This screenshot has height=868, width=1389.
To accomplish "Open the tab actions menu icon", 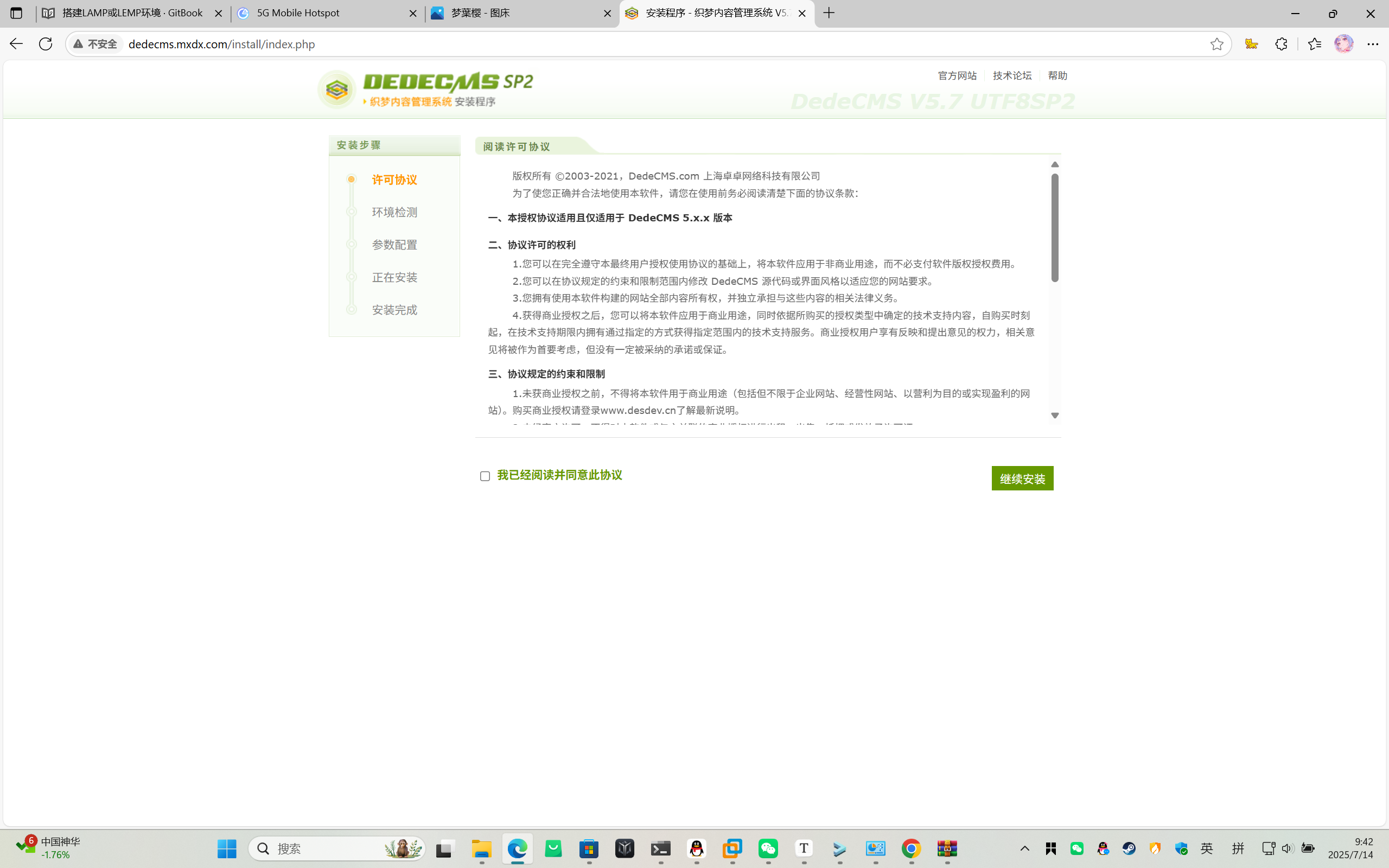I will 16,13.
